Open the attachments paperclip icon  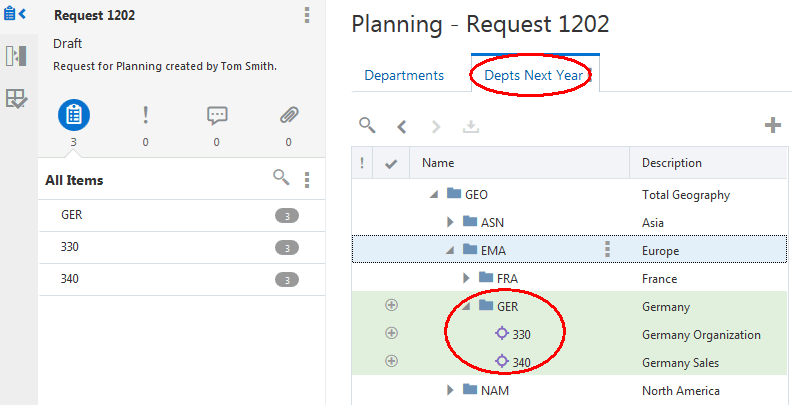click(x=289, y=116)
